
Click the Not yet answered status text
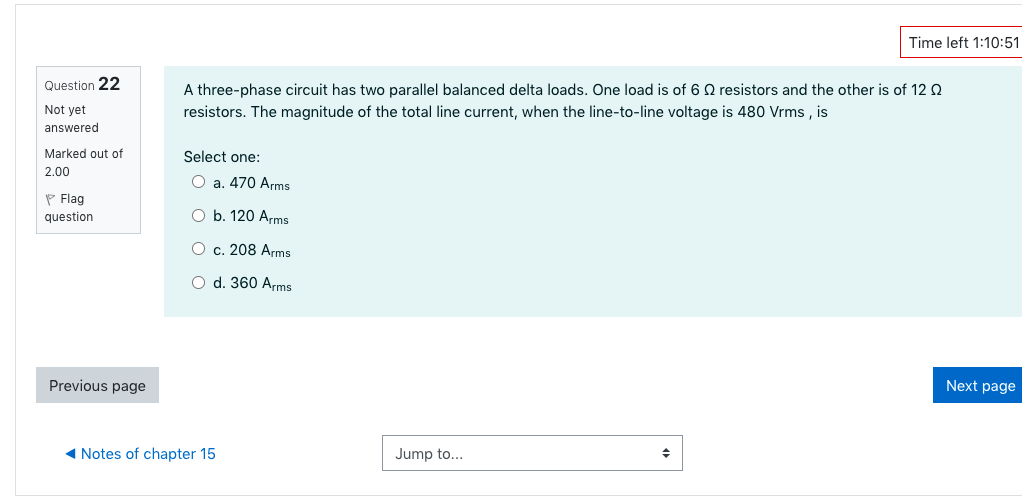tap(71, 119)
